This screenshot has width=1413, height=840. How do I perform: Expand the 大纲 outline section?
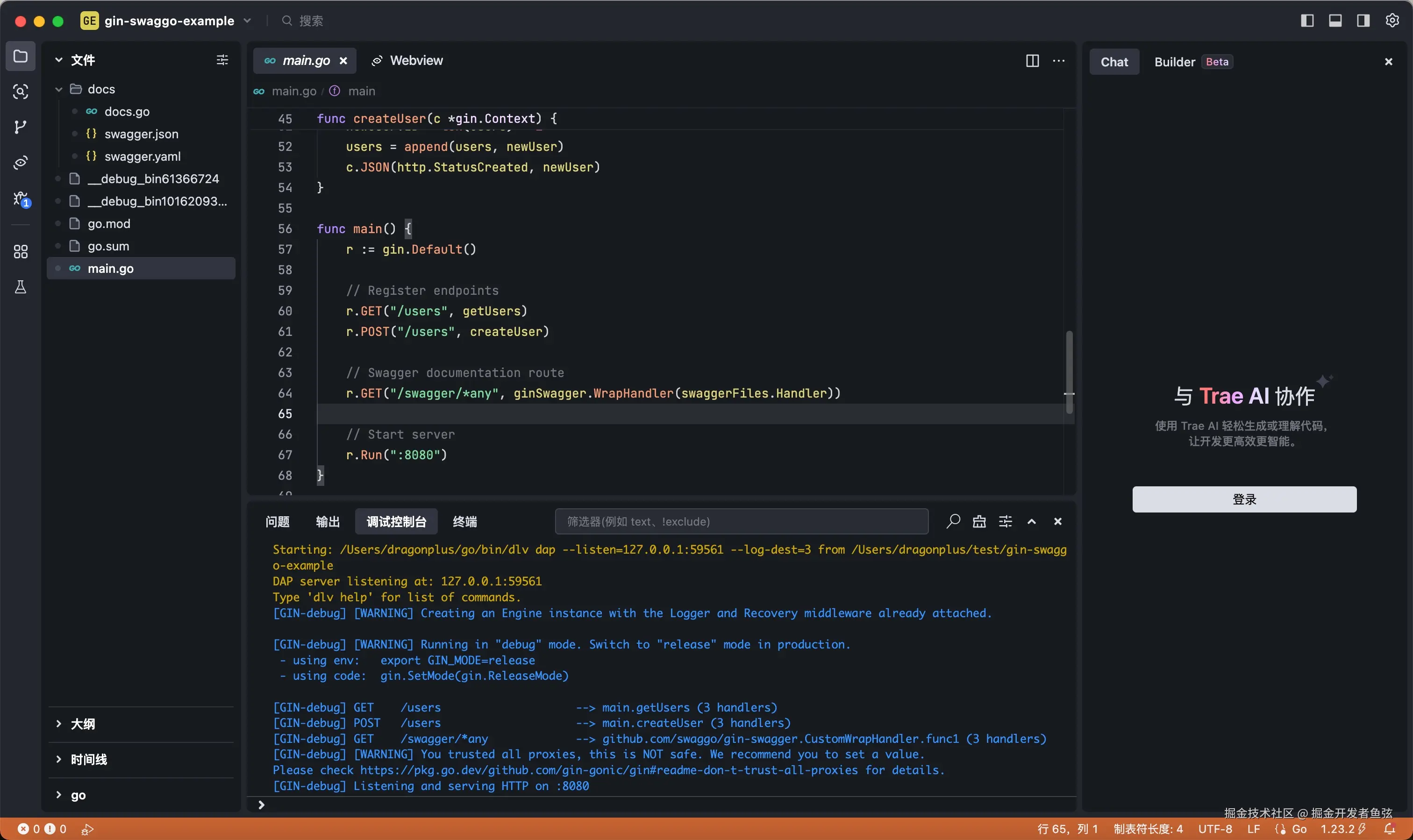tap(83, 724)
